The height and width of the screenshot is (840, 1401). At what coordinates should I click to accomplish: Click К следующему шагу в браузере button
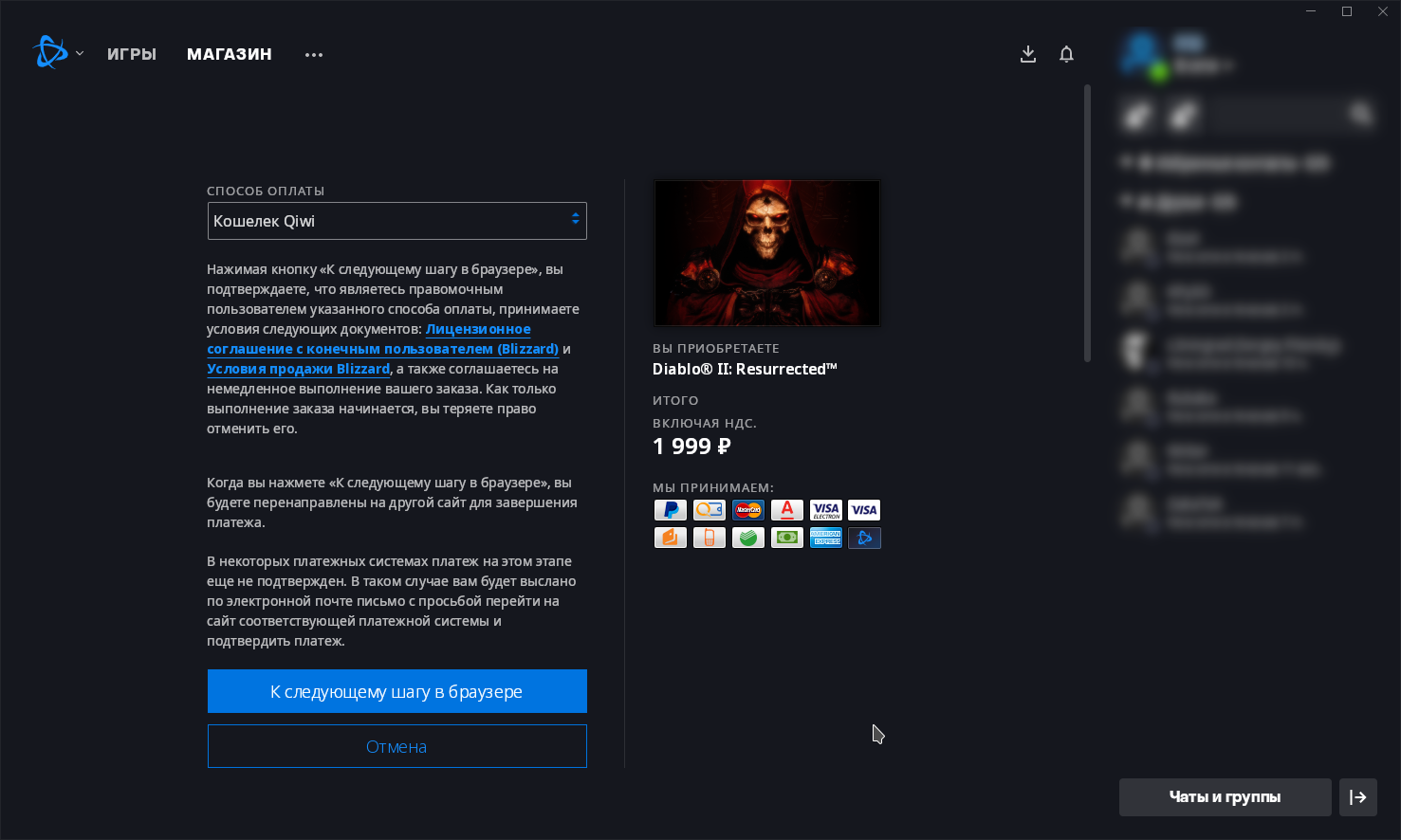tap(397, 691)
